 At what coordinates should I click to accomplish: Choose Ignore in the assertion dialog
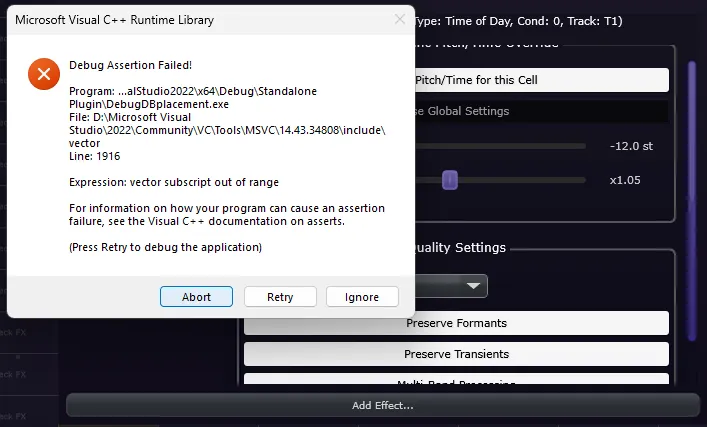(362, 297)
